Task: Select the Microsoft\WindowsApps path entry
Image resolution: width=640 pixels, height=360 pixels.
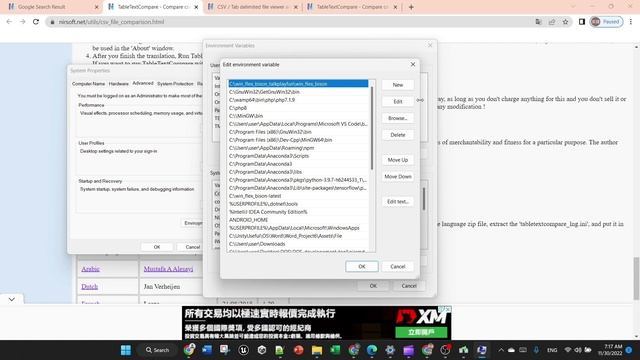Action: (298, 228)
